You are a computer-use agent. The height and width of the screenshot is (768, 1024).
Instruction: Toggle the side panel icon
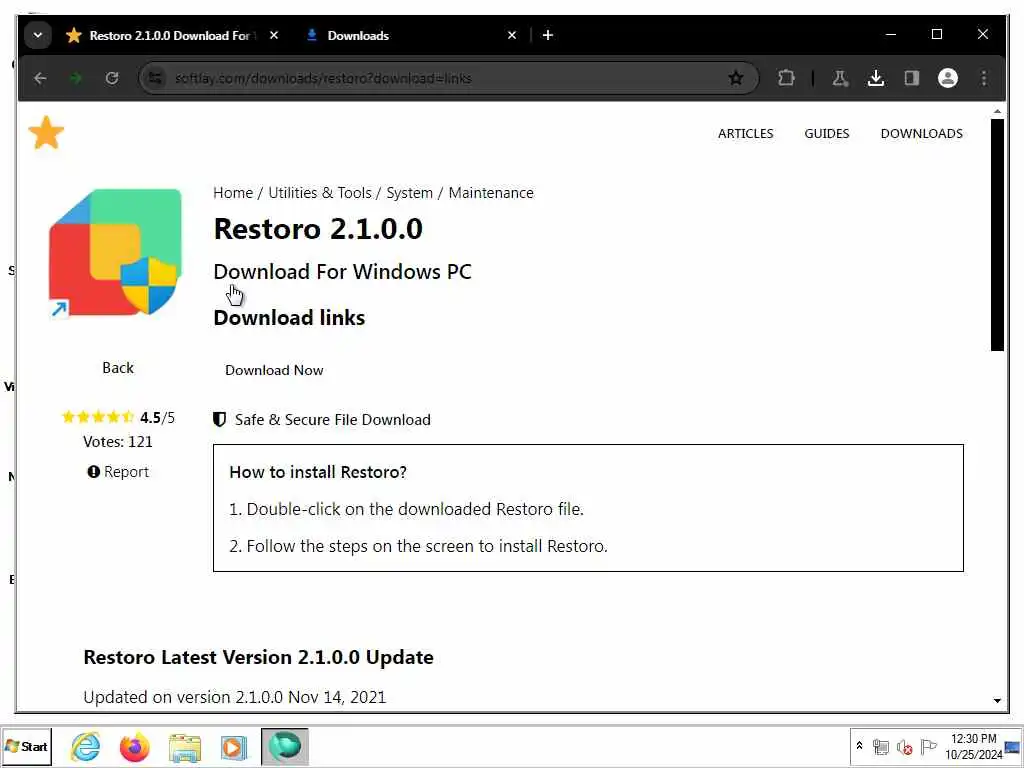[912, 78]
